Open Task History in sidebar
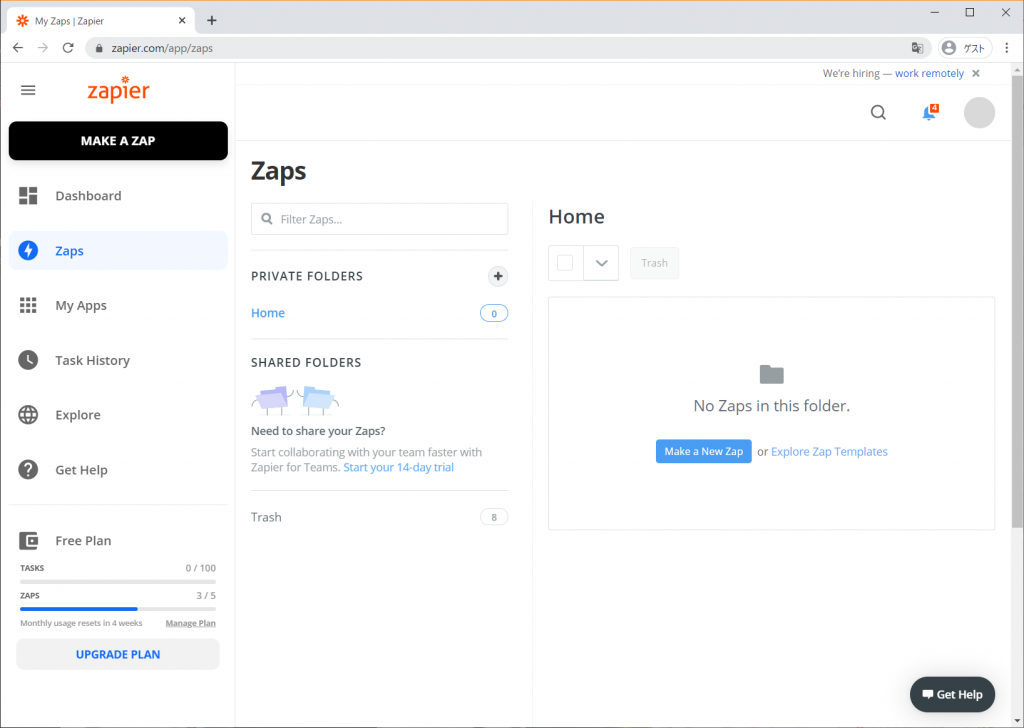 tap(118, 360)
